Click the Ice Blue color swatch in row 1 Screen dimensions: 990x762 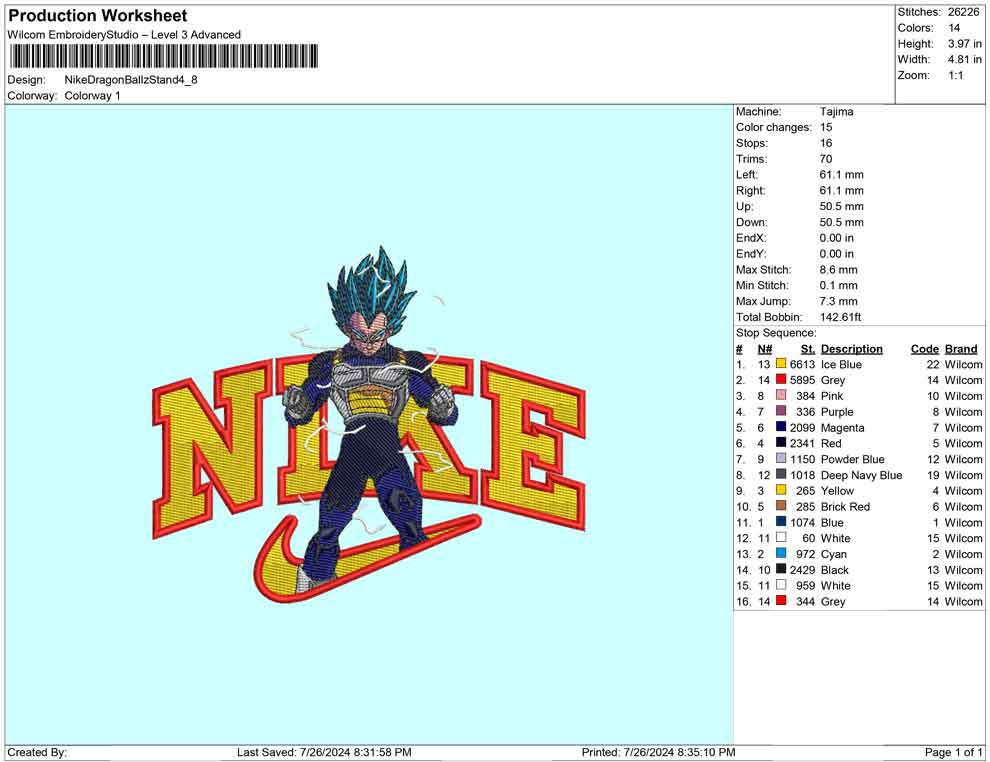(x=781, y=364)
